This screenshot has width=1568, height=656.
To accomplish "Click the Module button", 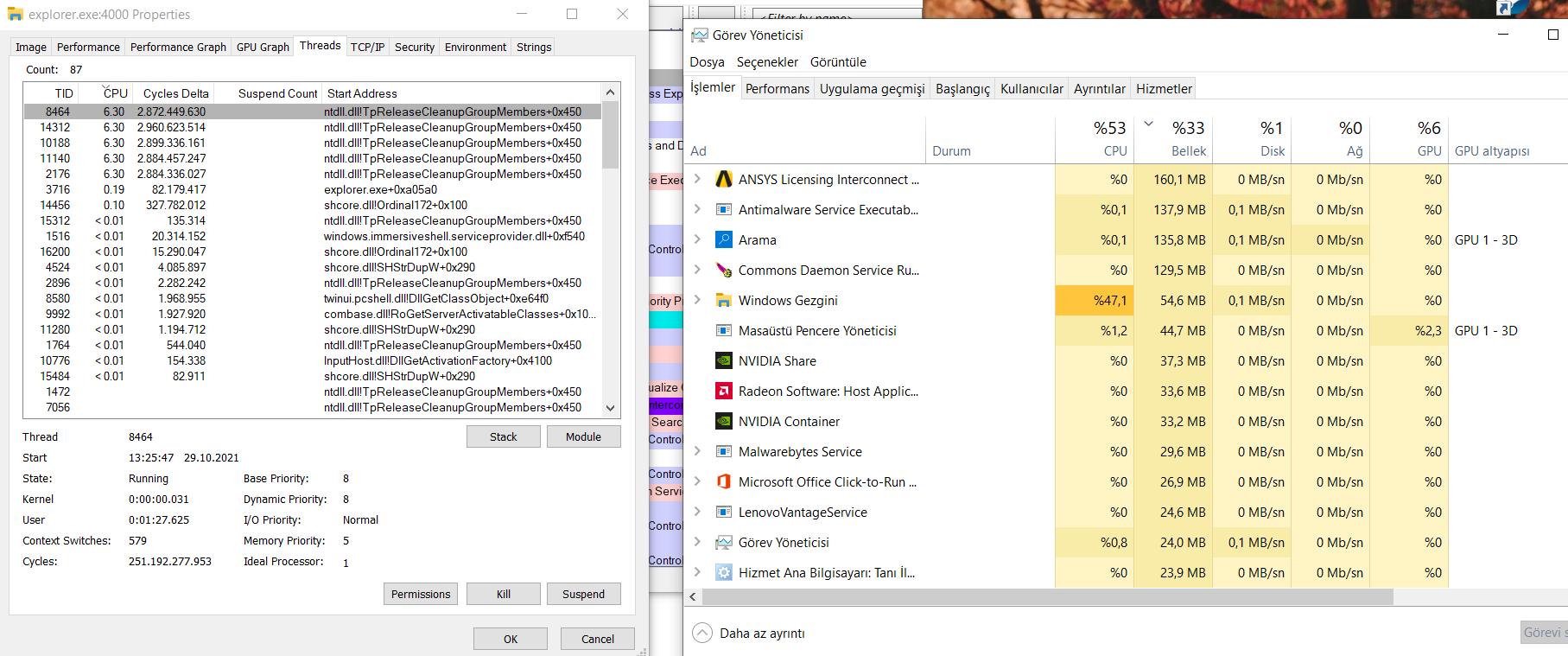I will [x=584, y=437].
